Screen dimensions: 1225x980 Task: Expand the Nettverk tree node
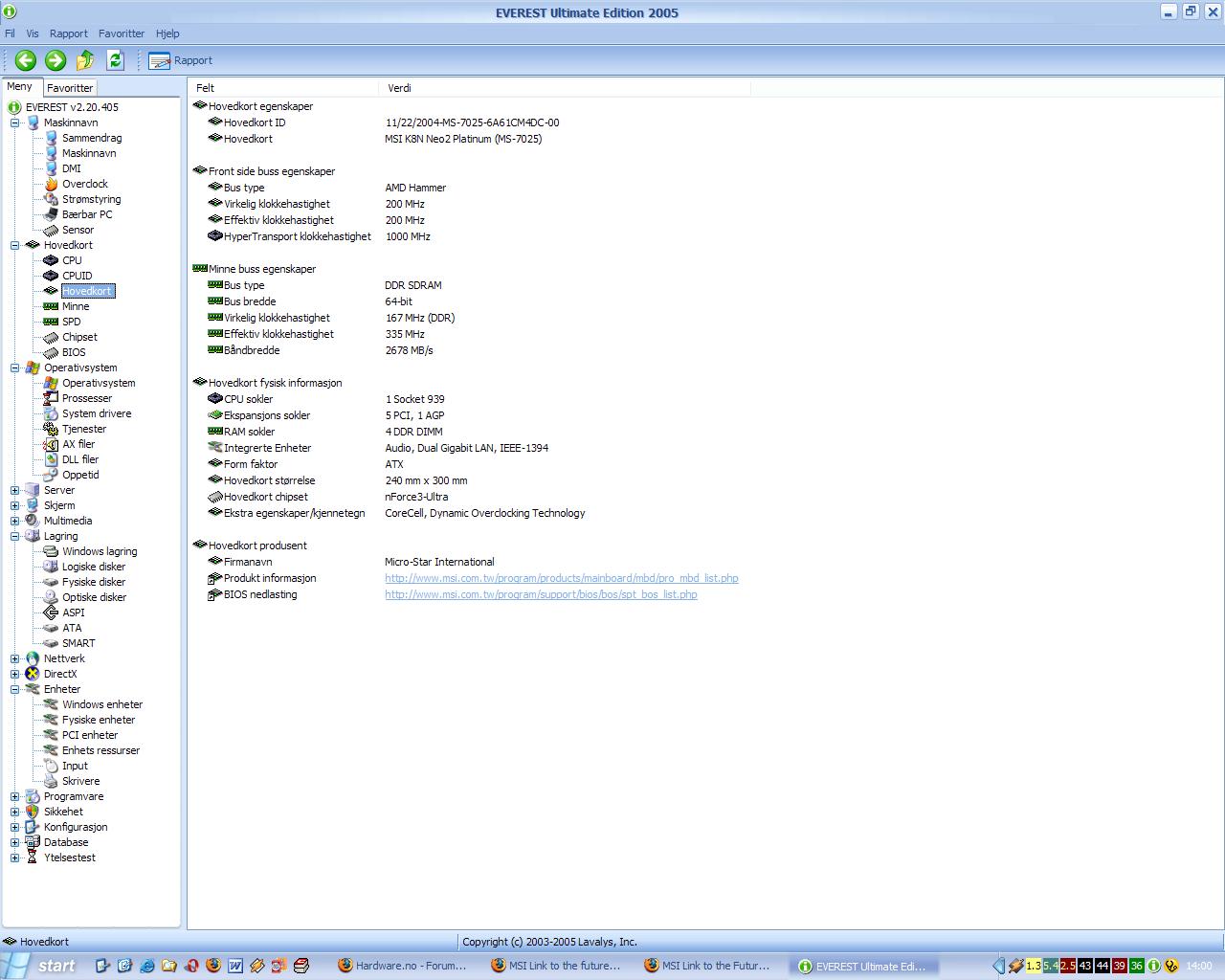pos(15,658)
